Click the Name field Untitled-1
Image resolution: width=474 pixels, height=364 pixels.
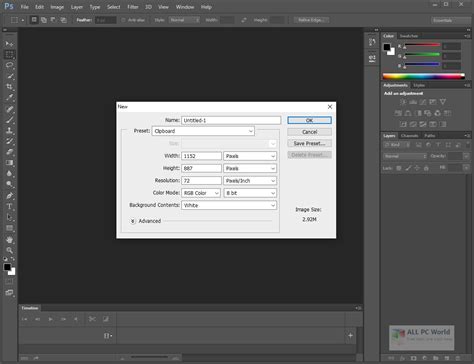click(x=231, y=120)
